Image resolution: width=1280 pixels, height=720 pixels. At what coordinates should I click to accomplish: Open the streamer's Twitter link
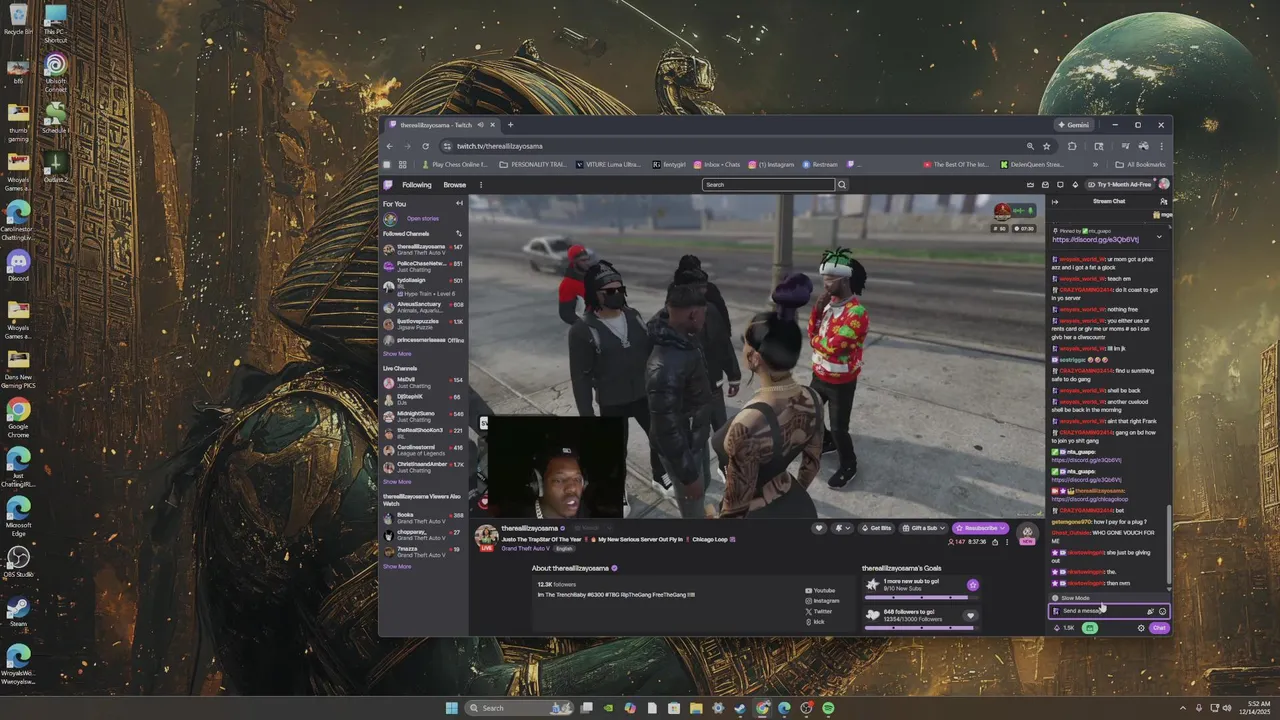tap(818, 611)
